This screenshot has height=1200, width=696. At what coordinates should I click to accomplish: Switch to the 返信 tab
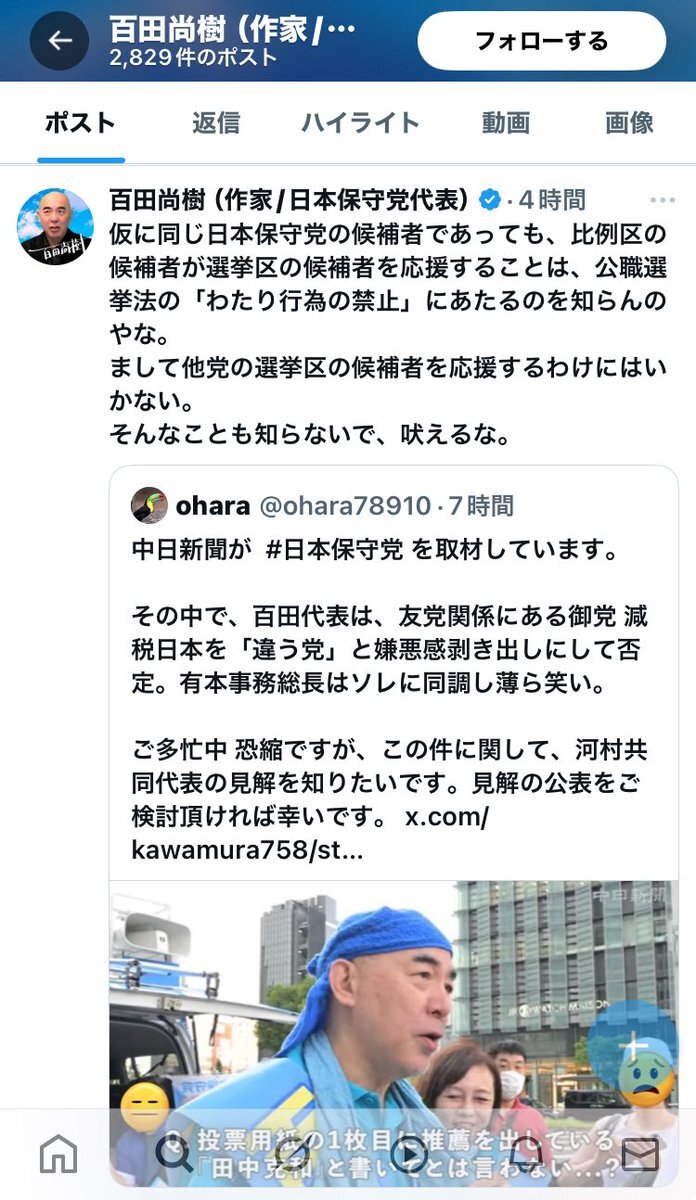[x=216, y=123]
